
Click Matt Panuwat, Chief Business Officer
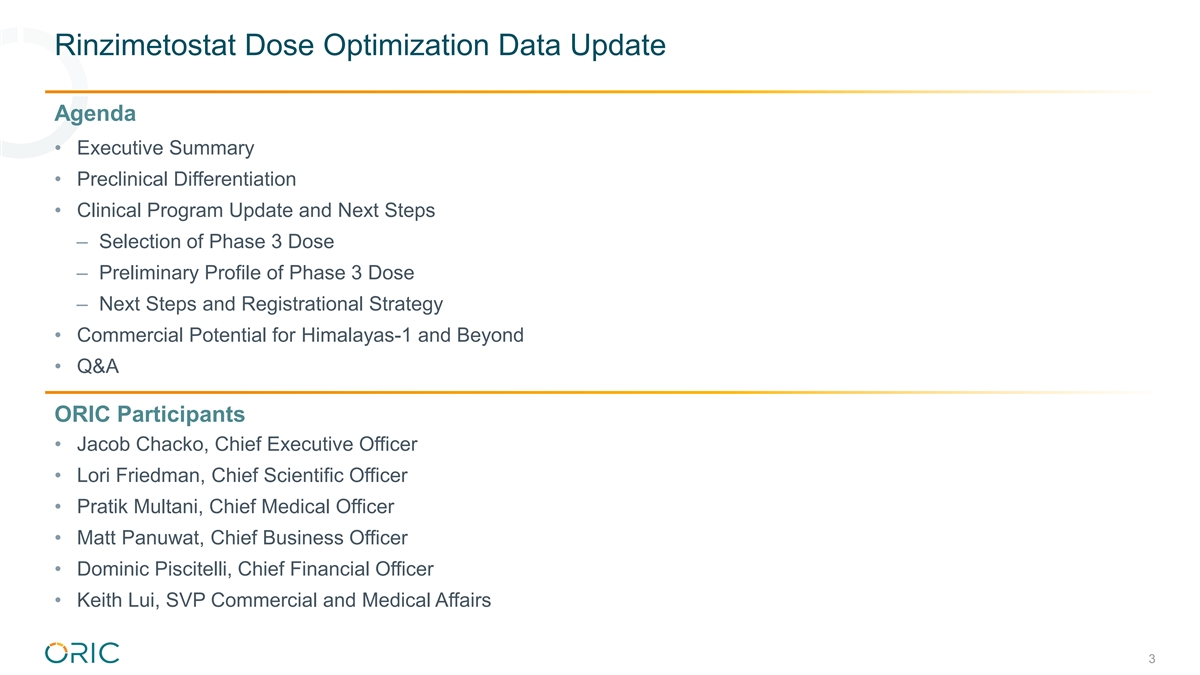click(x=241, y=537)
